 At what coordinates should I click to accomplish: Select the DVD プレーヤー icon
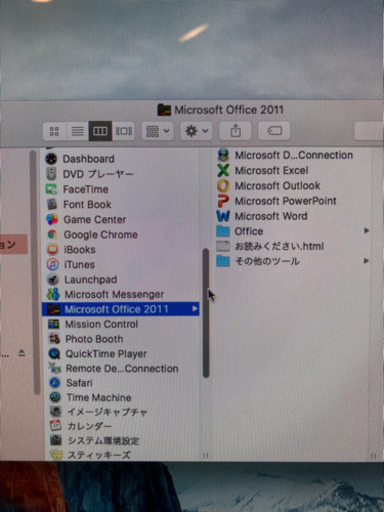point(51,174)
